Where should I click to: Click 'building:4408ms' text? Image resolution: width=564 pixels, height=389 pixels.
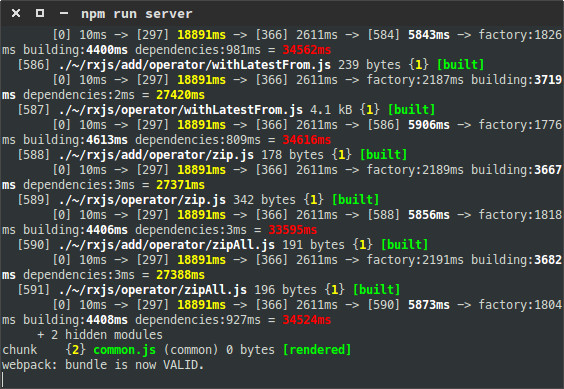click(75, 320)
